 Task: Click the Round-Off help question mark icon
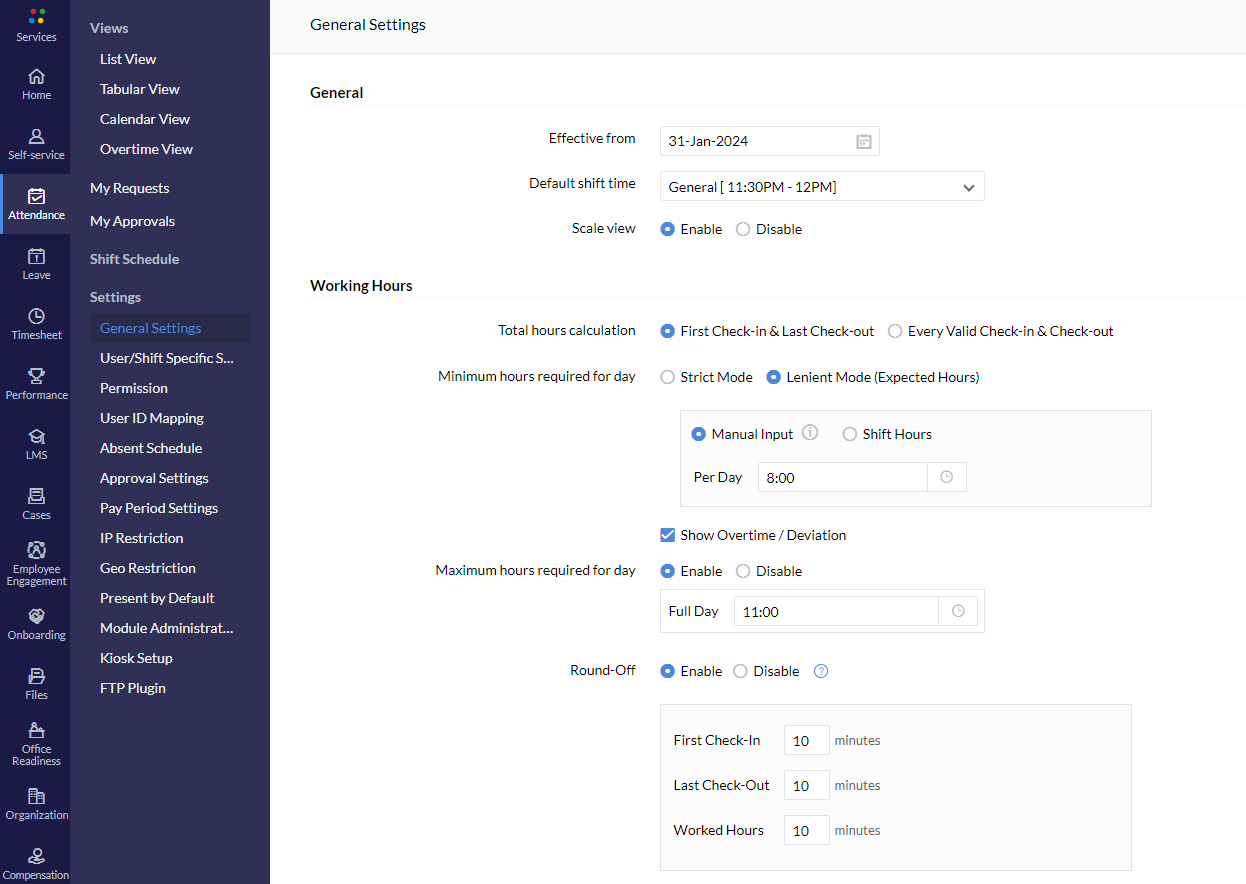click(x=821, y=672)
